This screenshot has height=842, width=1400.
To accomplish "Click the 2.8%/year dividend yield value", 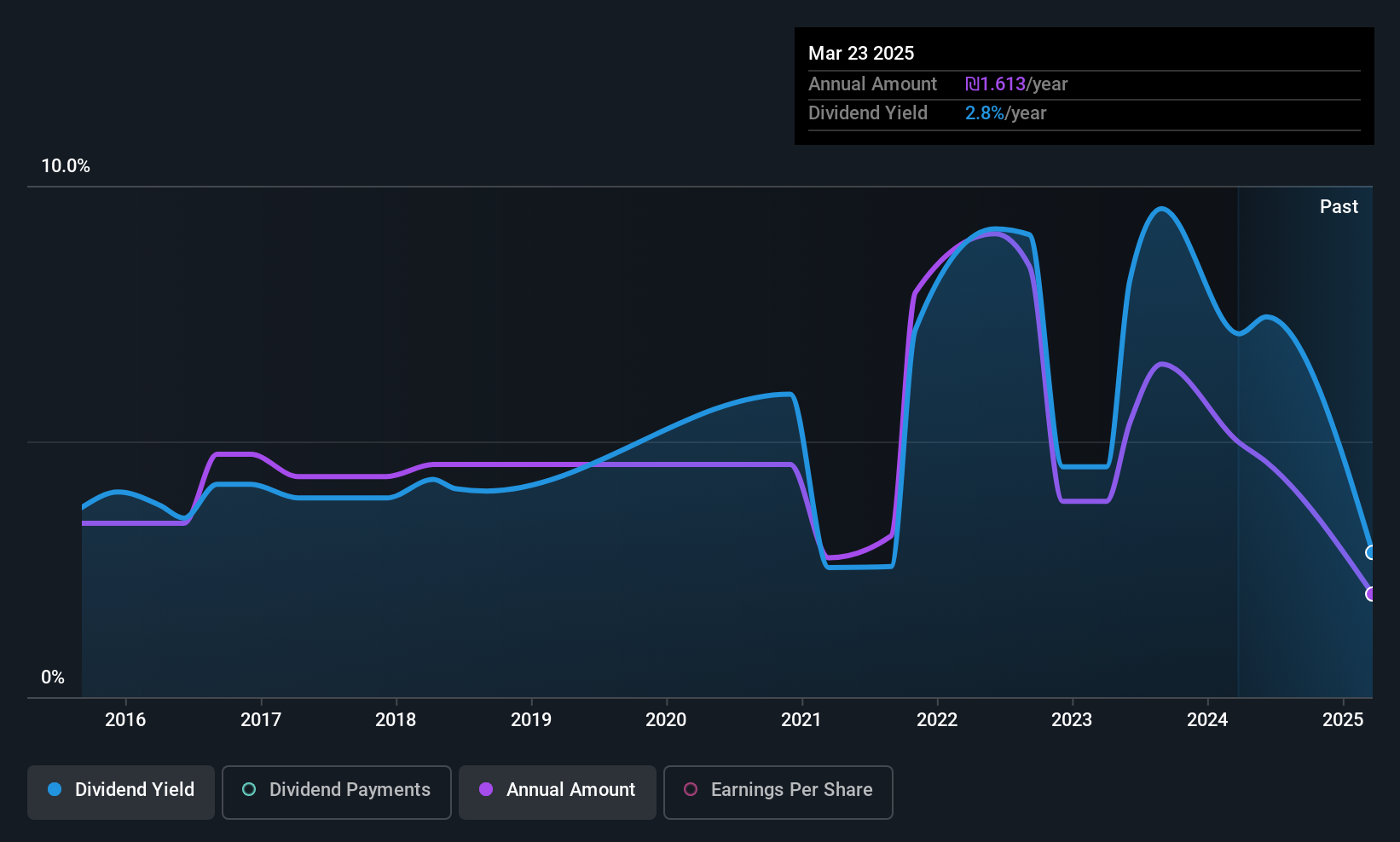I will pos(1005,113).
